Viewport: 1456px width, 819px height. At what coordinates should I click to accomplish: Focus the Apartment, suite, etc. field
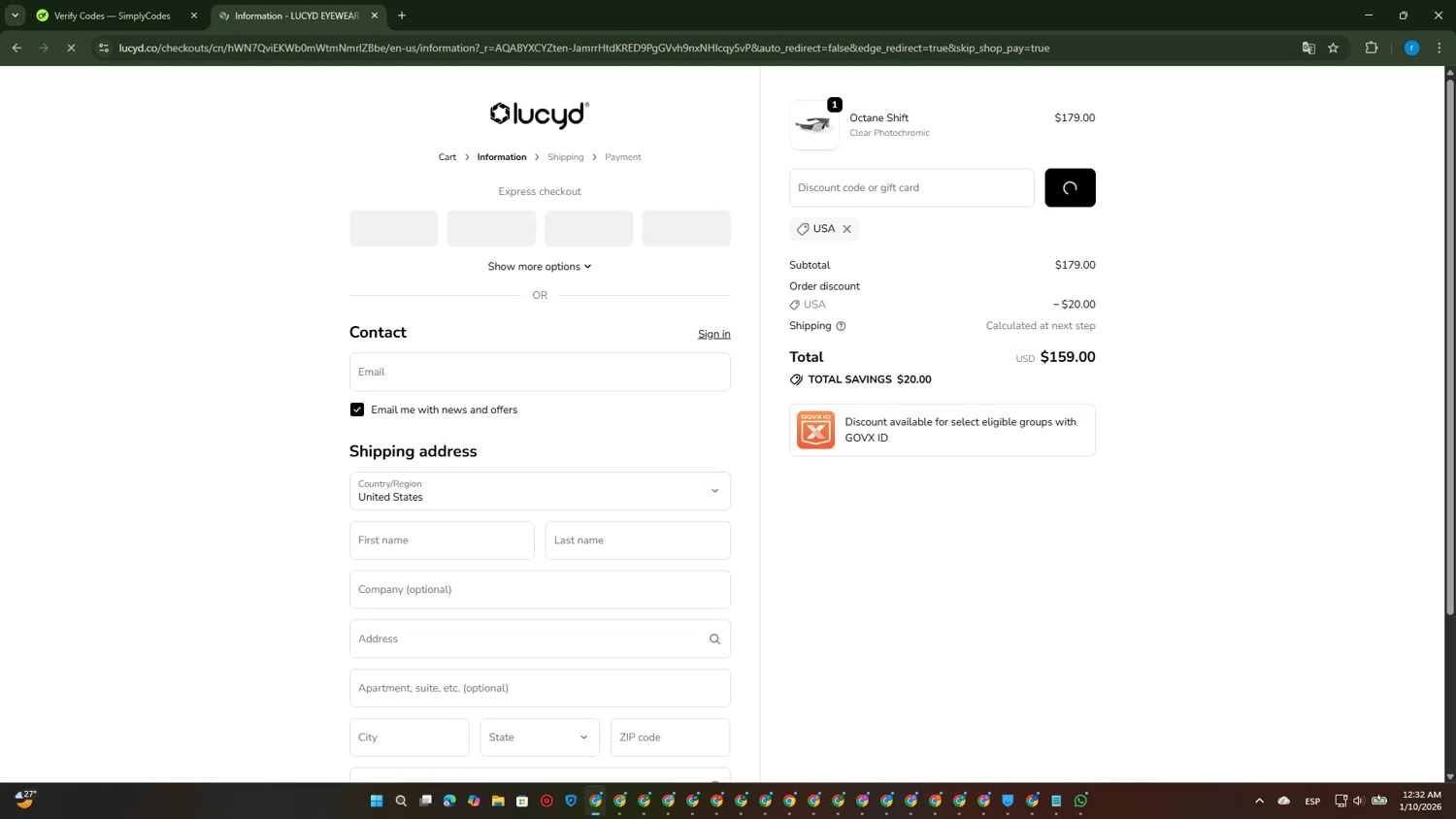coord(540,688)
